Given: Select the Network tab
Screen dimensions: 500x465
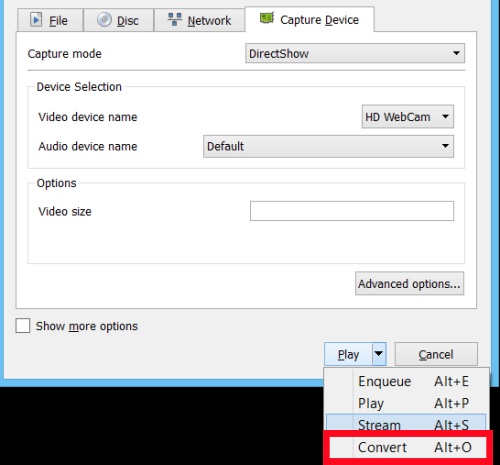Looking at the screenshot, I should tap(199, 20).
